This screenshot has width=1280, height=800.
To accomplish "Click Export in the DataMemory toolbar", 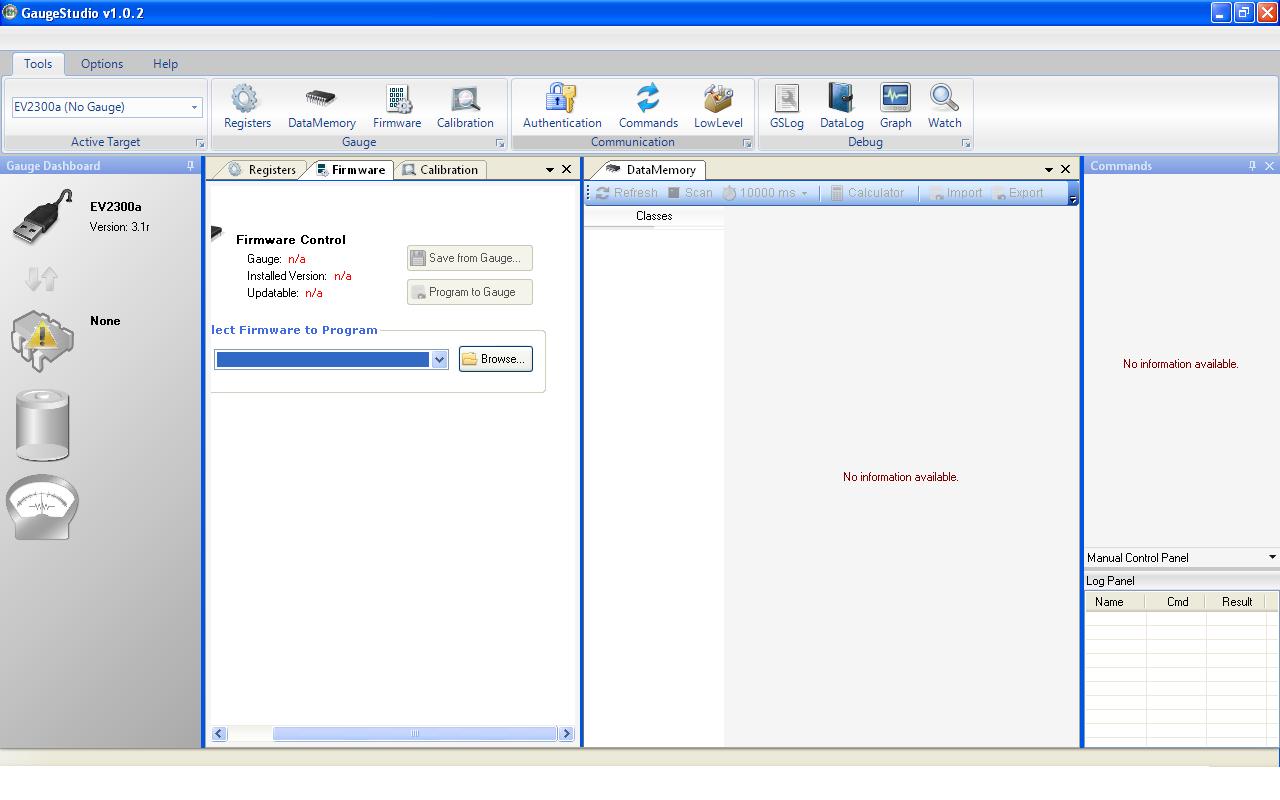I will pyautogui.click(x=1018, y=193).
